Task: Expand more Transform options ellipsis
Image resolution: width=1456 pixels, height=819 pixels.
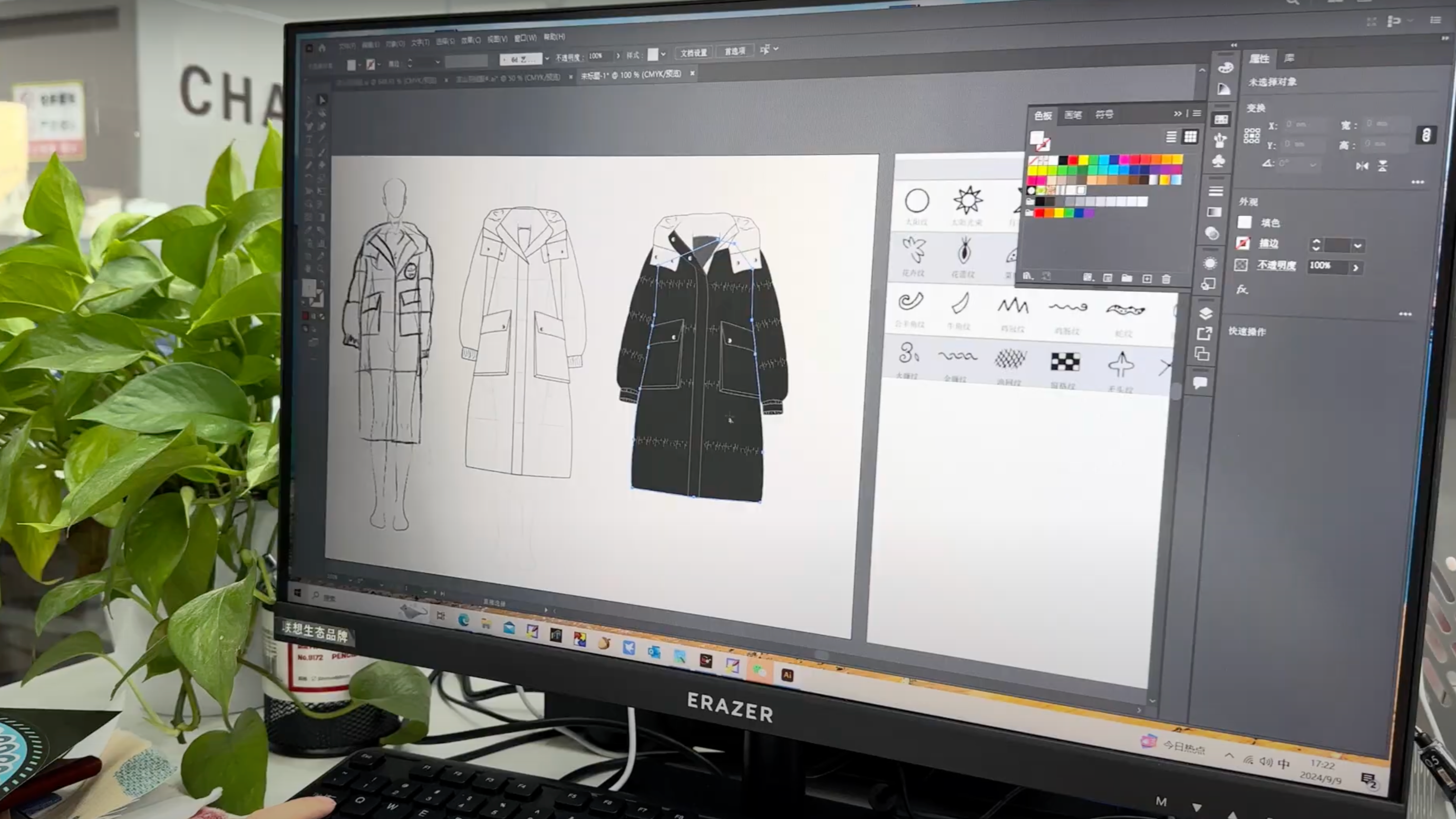Action: (x=1418, y=182)
